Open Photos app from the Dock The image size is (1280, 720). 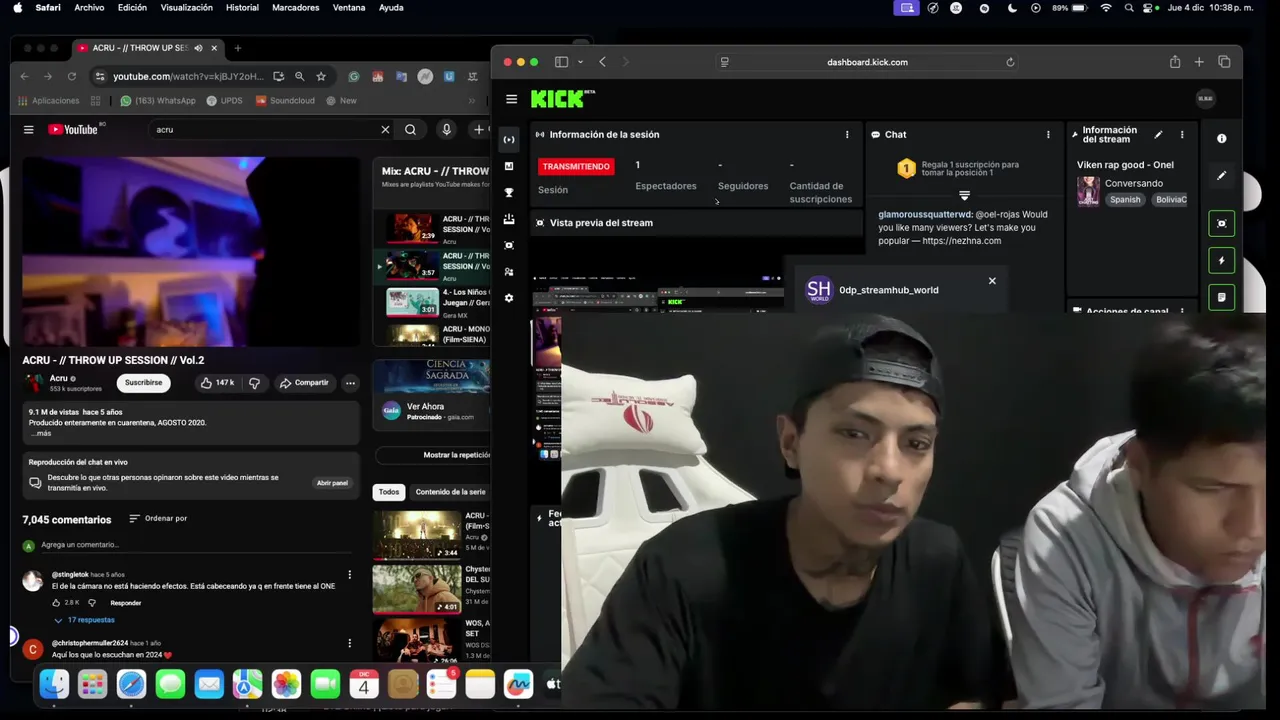(286, 684)
